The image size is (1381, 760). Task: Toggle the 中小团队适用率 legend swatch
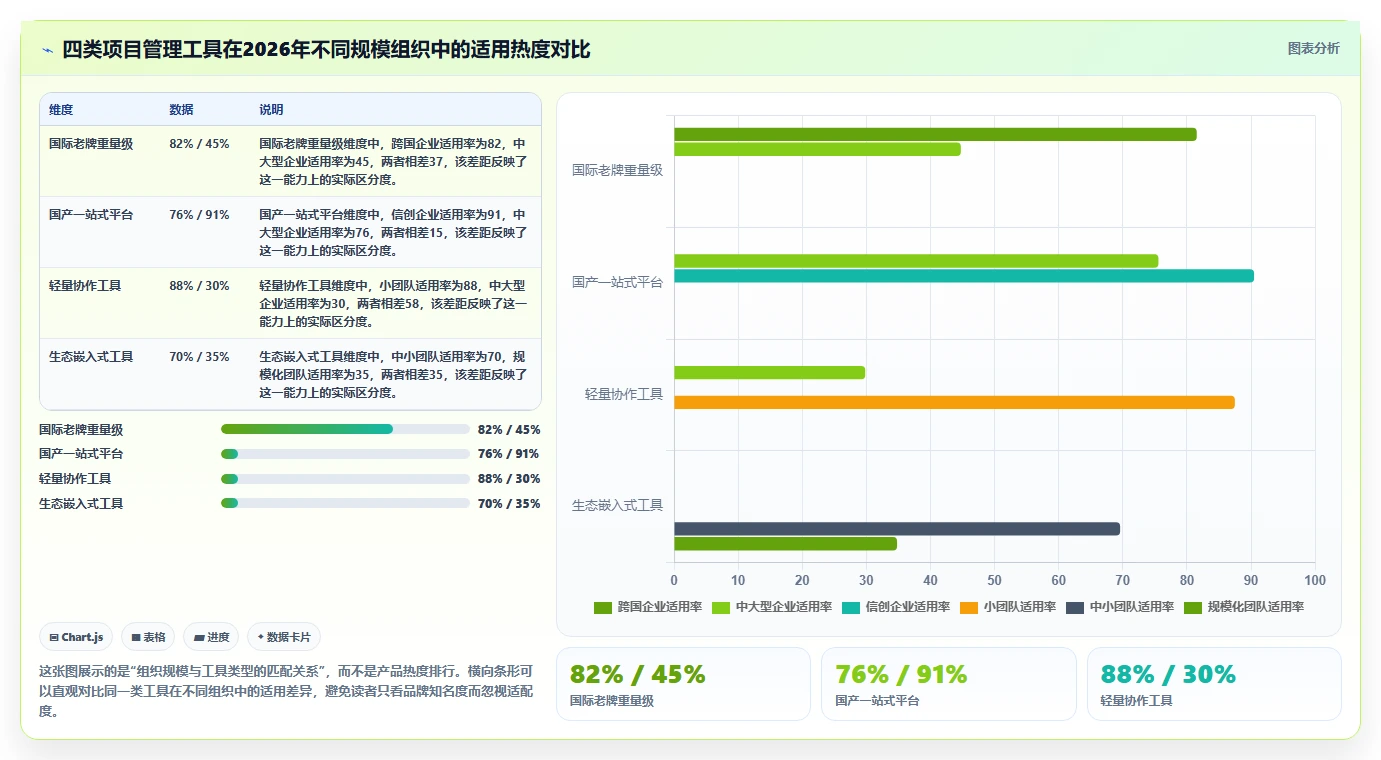tap(1075, 607)
